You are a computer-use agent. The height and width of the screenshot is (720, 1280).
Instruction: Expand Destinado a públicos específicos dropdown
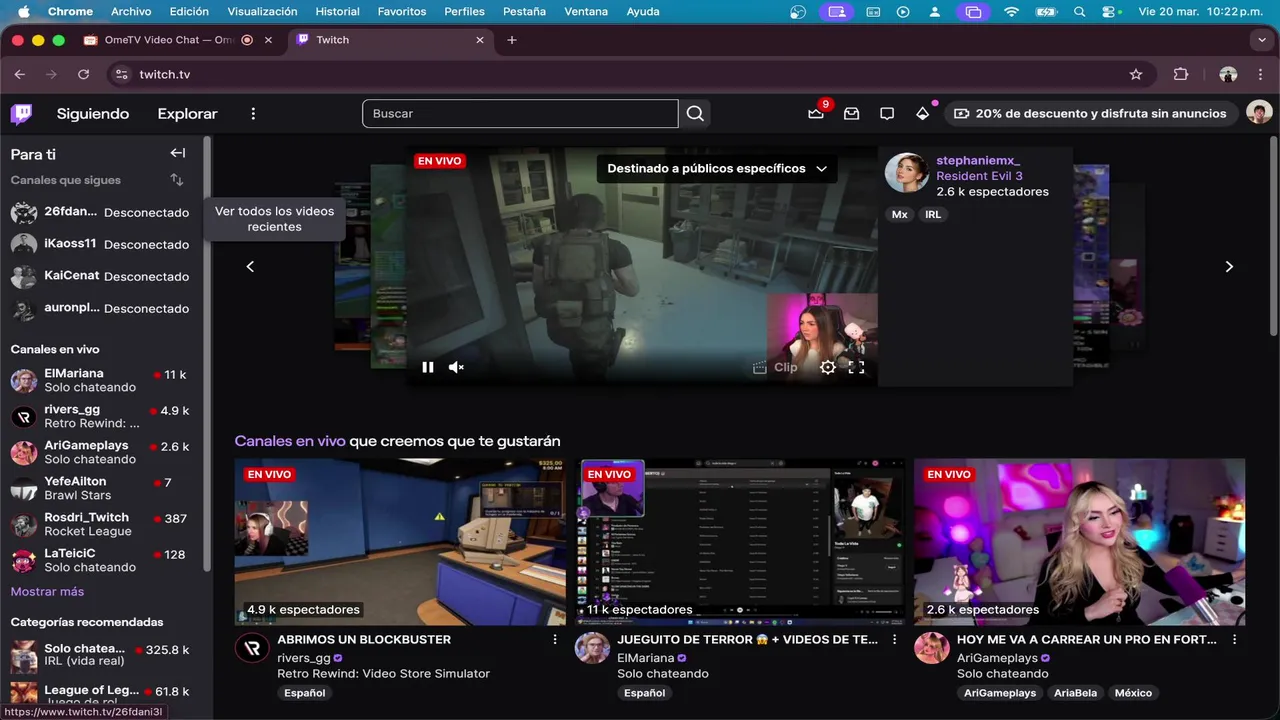coord(717,168)
